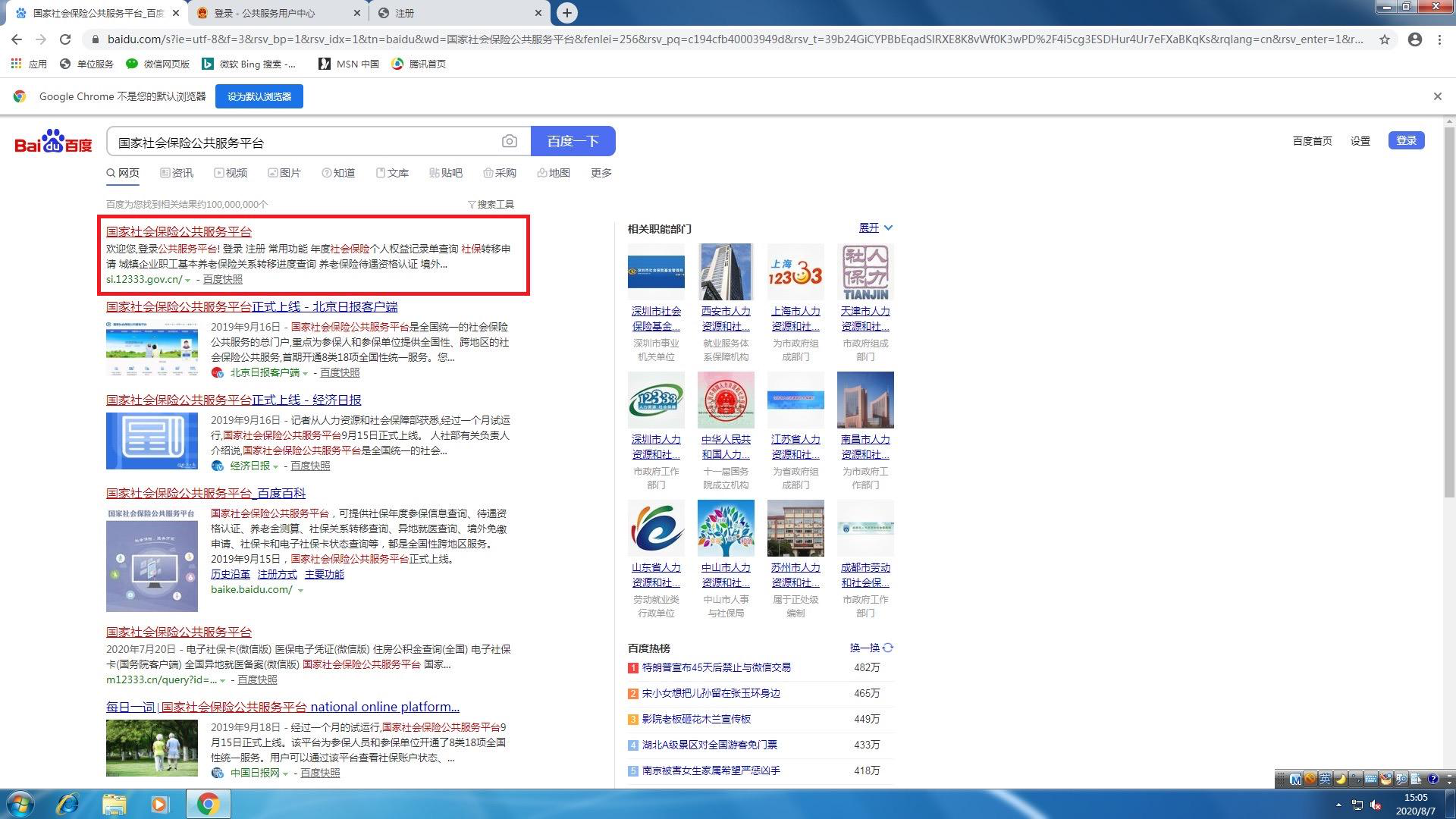Open a new browser tab
The image size is (1456, 819).
coord(566,13)
